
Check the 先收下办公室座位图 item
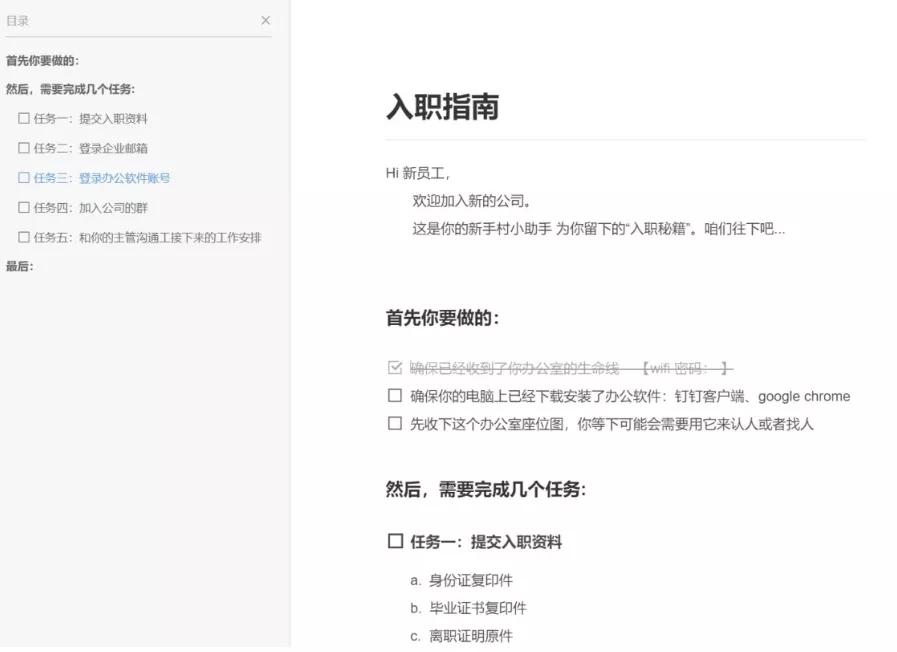pyautogui.click(x=393, y=421)
